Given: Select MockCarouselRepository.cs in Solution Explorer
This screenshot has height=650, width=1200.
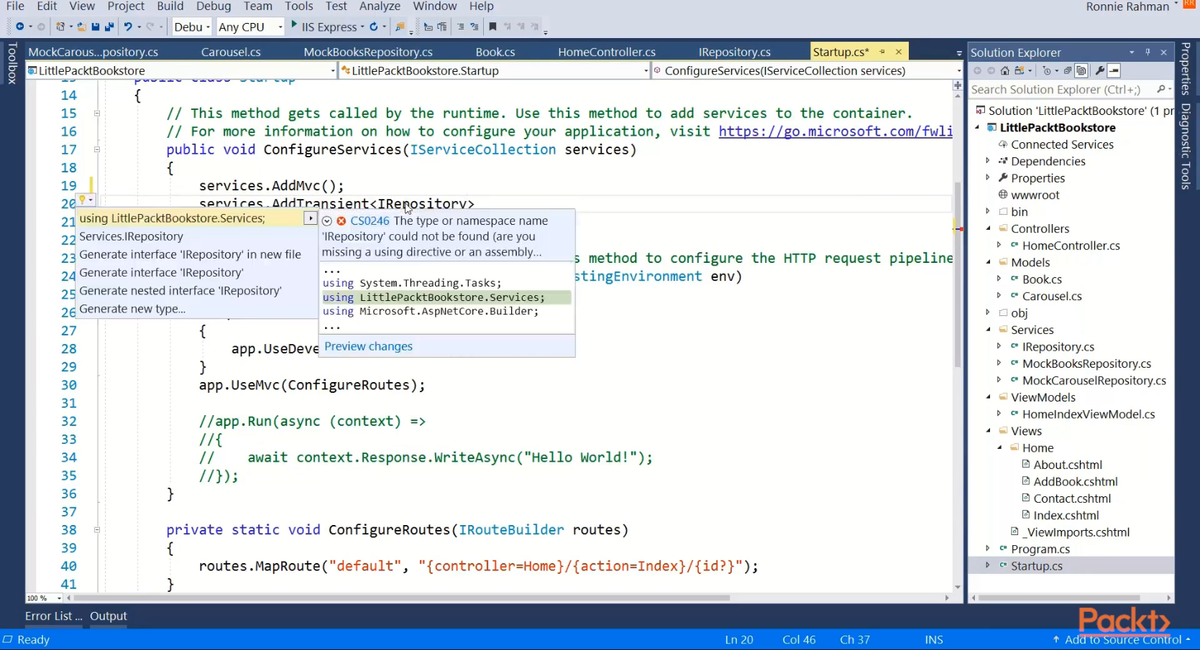Looking at the screenshot, I should tap(1094, 380).
